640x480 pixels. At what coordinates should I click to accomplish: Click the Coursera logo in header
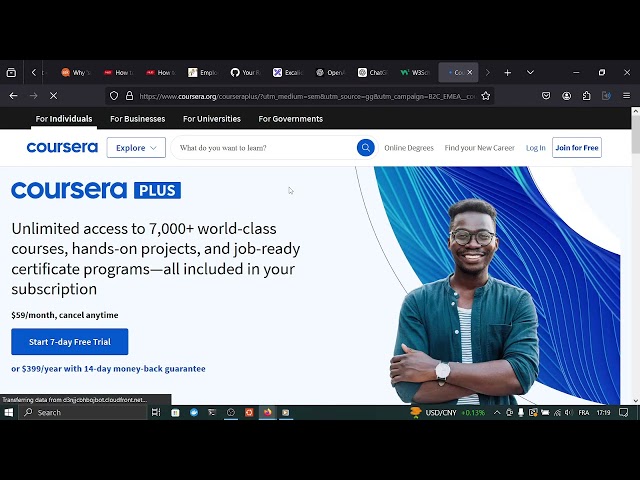pyautogui.click(x=62, y=147)
